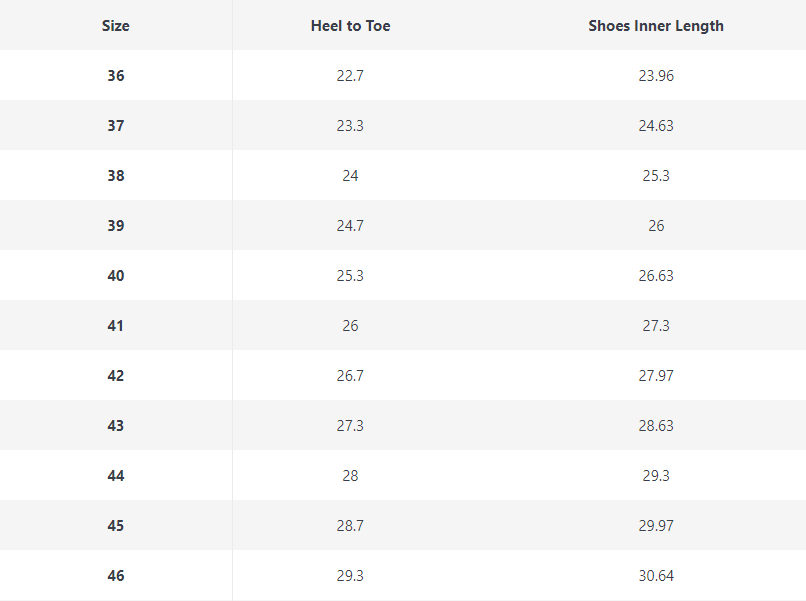This screenshot has height=601, width=806.
Task: Click the 30.64 inner length cell
Action: (656, 576)
